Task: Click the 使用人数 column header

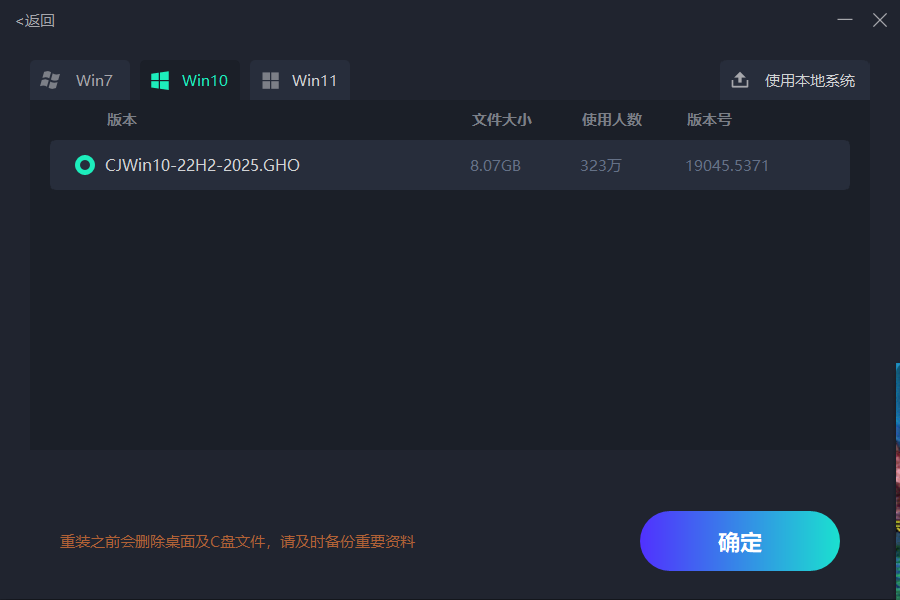Action: point(612,119)
